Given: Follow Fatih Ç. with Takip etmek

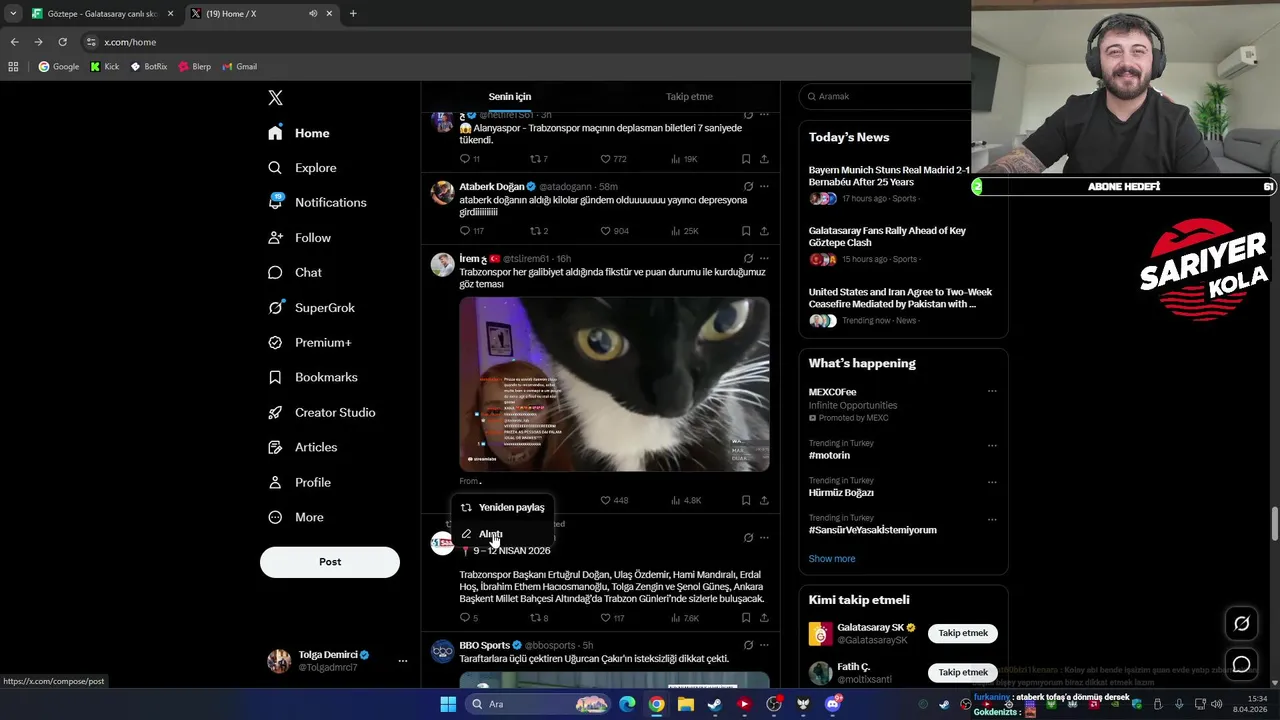Looking at the screenshot, I should 963,672.
